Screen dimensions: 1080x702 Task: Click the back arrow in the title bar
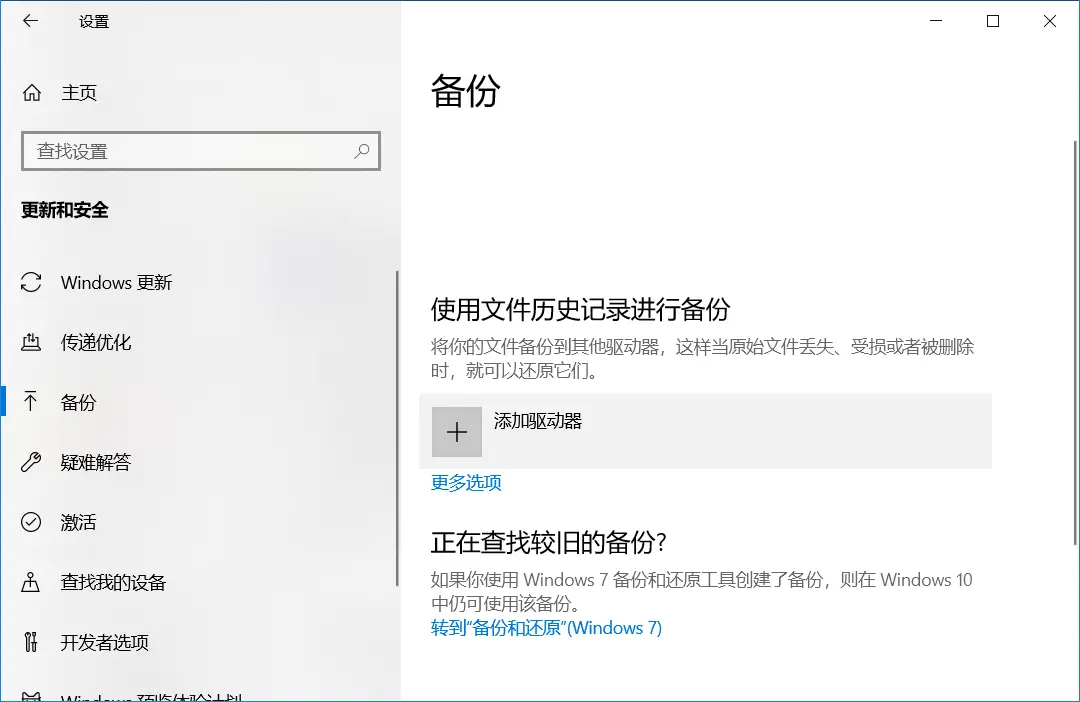(x=30, y=21)
